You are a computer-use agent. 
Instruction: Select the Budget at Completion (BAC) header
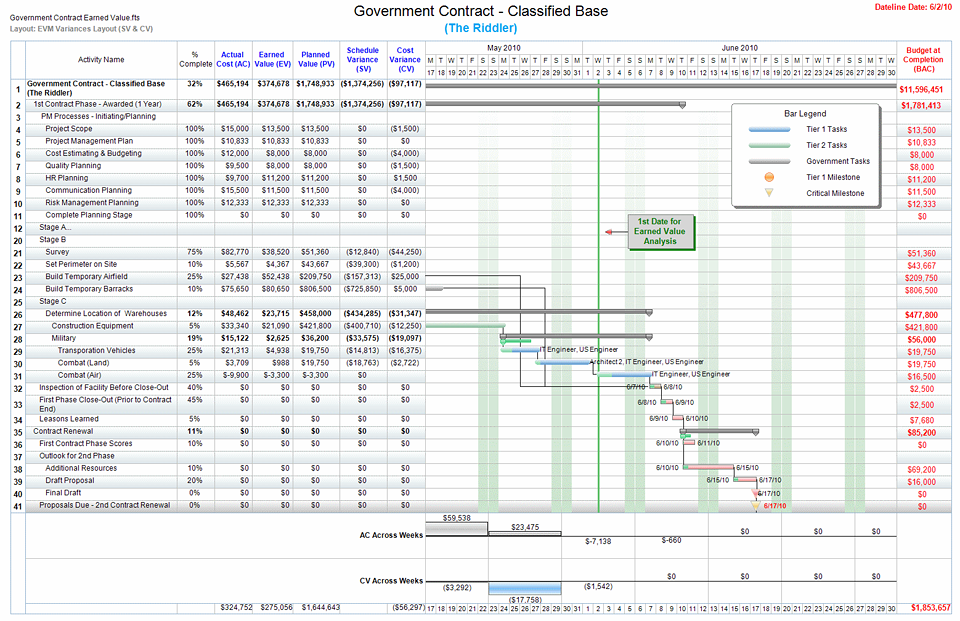pyautogui.click(x=922, y=60)
